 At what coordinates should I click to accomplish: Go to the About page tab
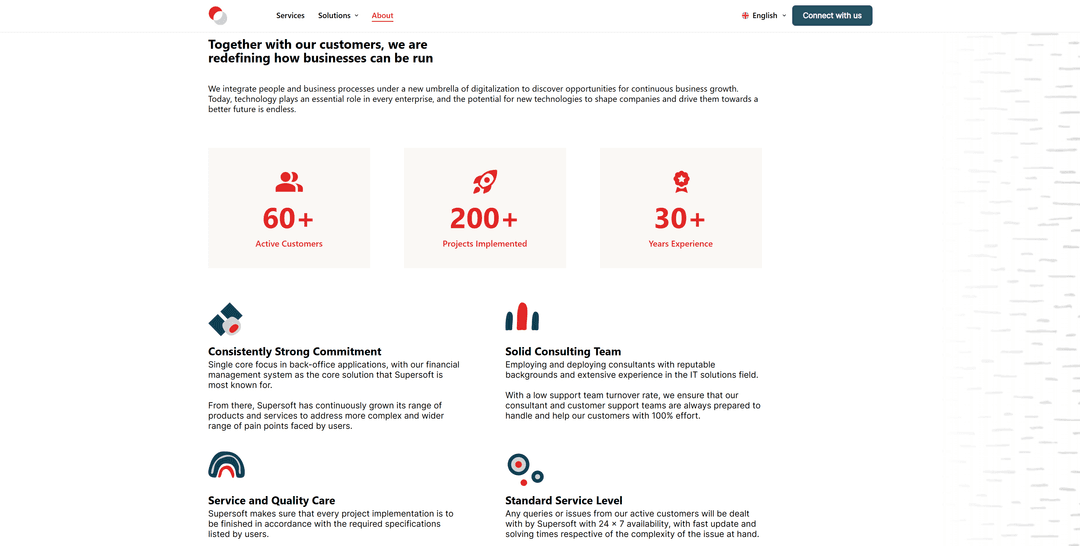(x=382, y=16)
